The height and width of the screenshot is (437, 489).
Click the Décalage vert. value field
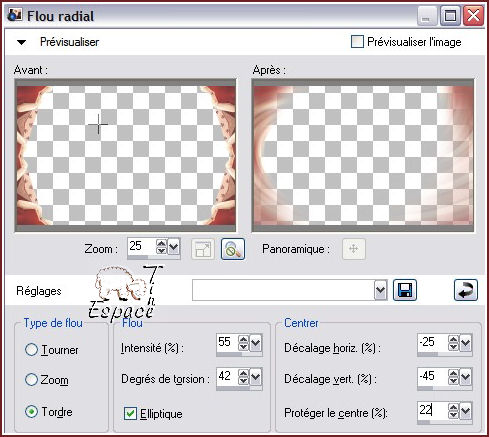(x=432, y=376)
